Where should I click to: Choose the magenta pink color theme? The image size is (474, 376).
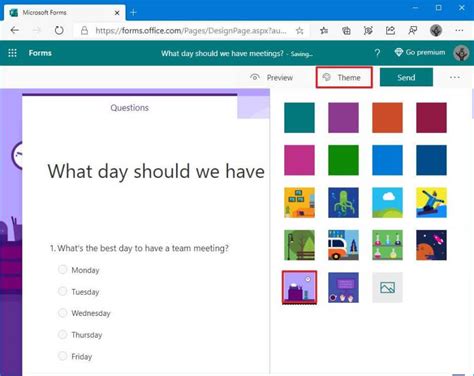(x=299, y=160)
